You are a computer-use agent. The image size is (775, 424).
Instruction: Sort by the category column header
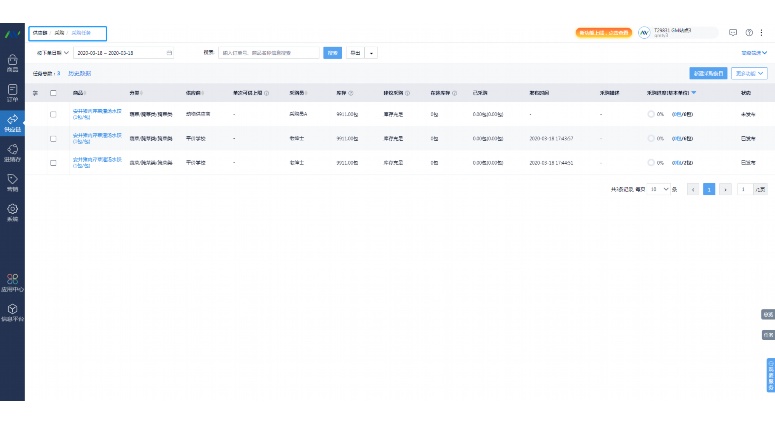(136, 93)
